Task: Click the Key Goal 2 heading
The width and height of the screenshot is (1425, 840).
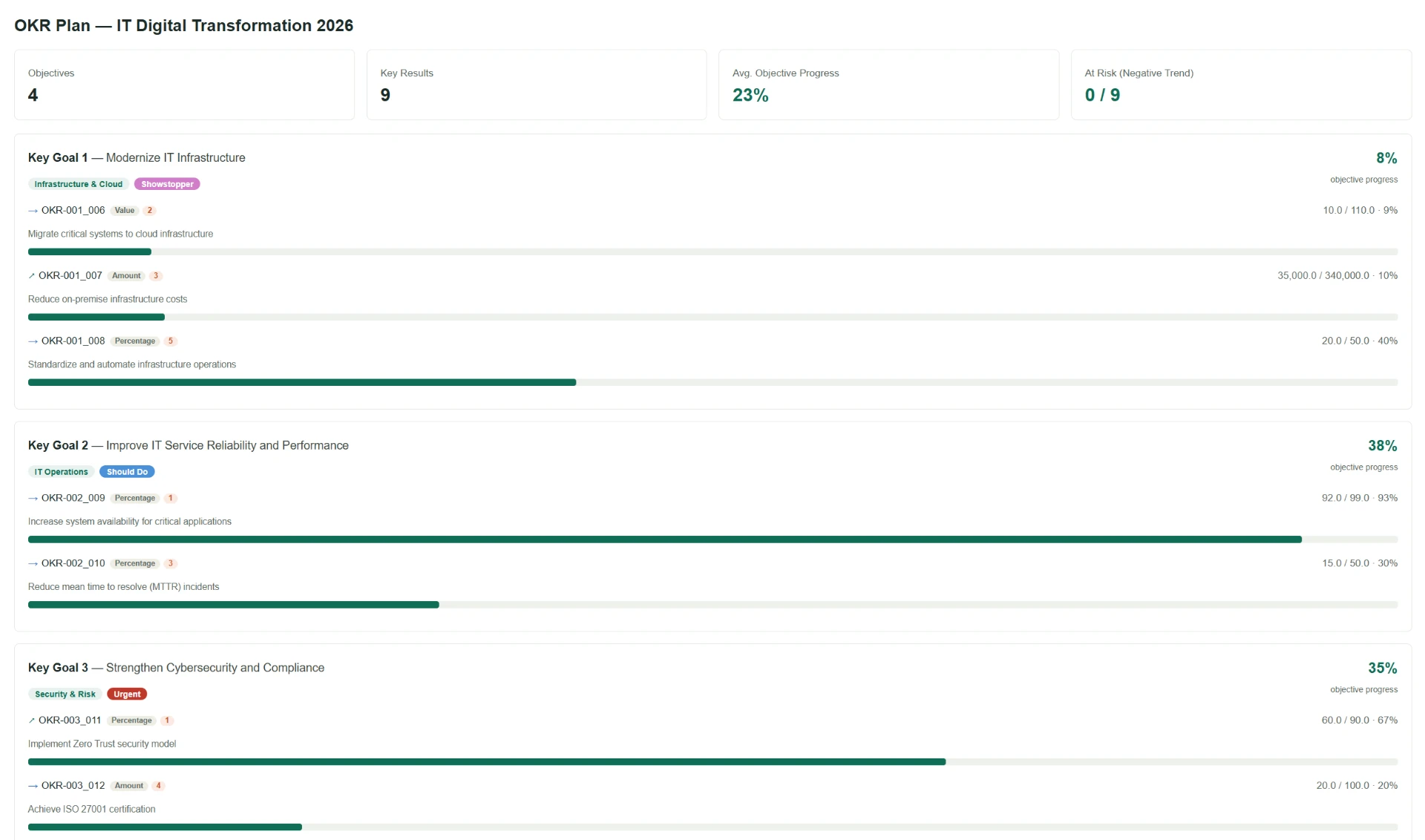Action: [189, 445]
